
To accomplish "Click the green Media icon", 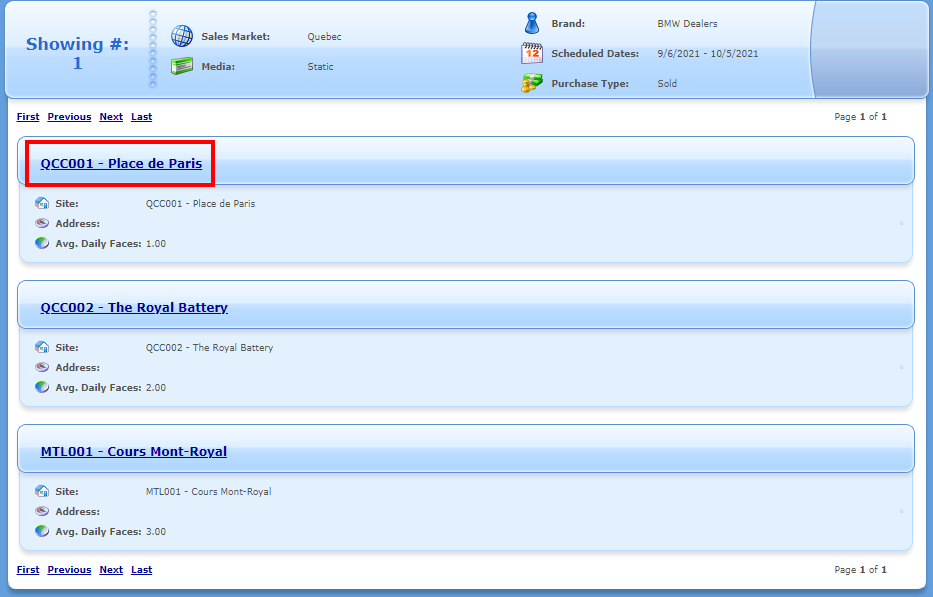I will (x=181, y=67).
